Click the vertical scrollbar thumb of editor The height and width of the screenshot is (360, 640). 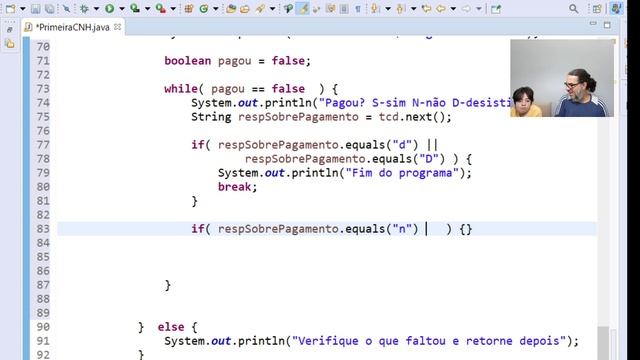(603, 342)
